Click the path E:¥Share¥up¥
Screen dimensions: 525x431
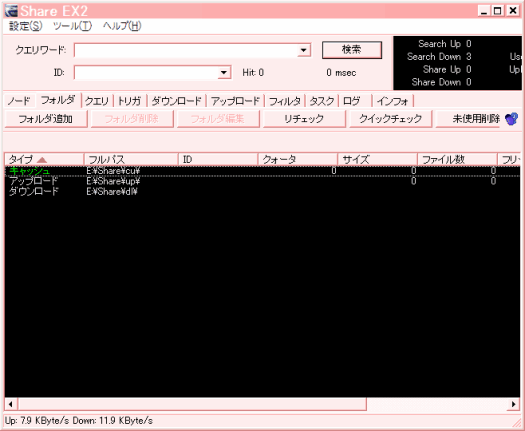click(113, 181)
